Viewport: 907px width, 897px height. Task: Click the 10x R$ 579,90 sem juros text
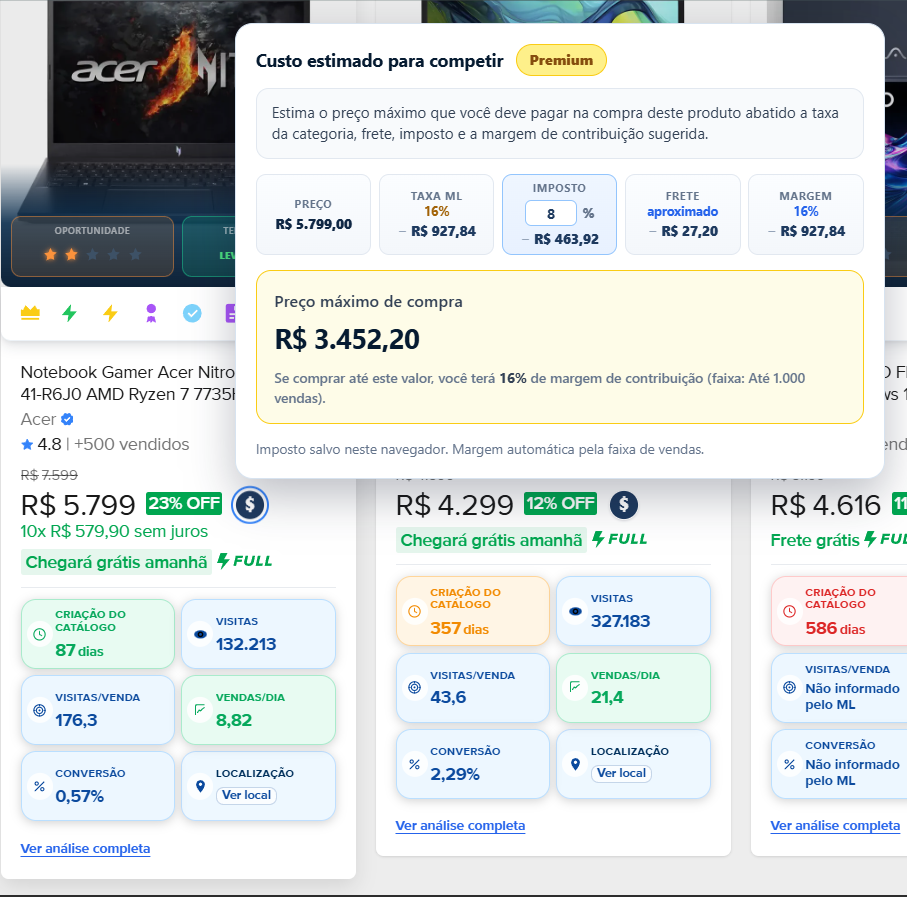tap(114, 531)
